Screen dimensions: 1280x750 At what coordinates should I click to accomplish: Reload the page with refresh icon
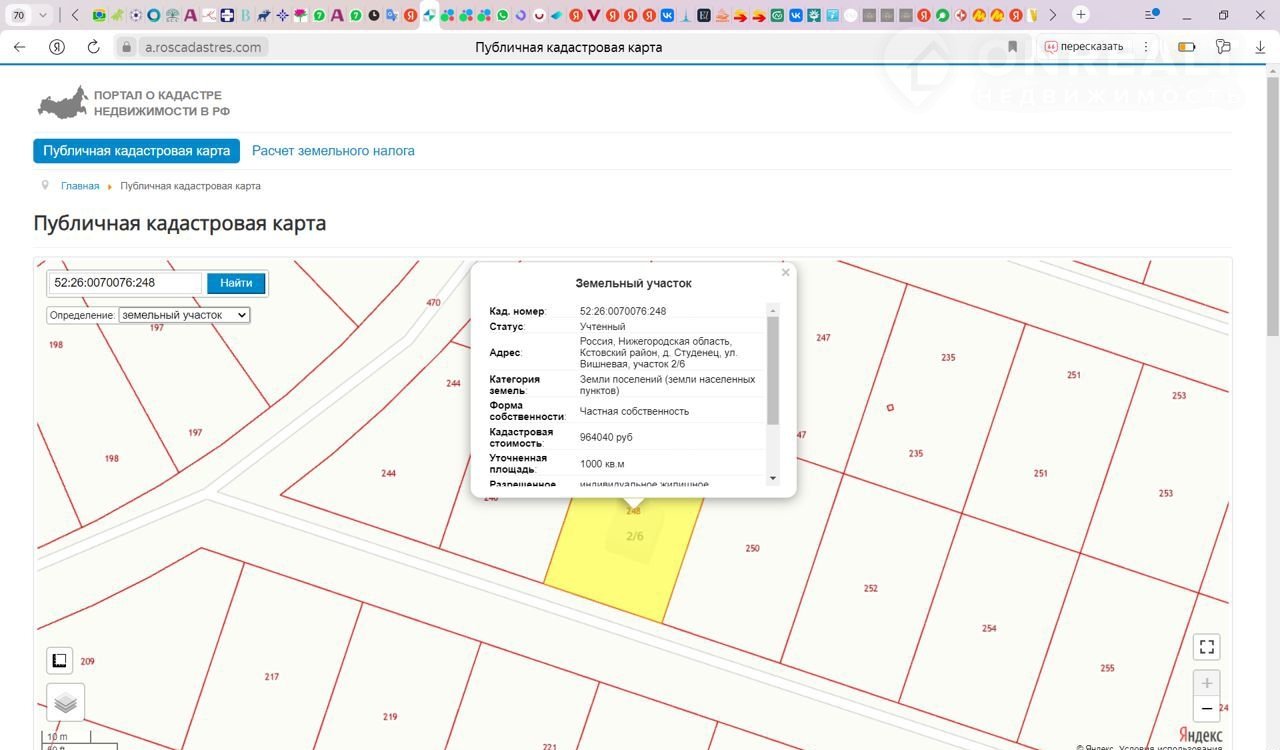(93, 47)
